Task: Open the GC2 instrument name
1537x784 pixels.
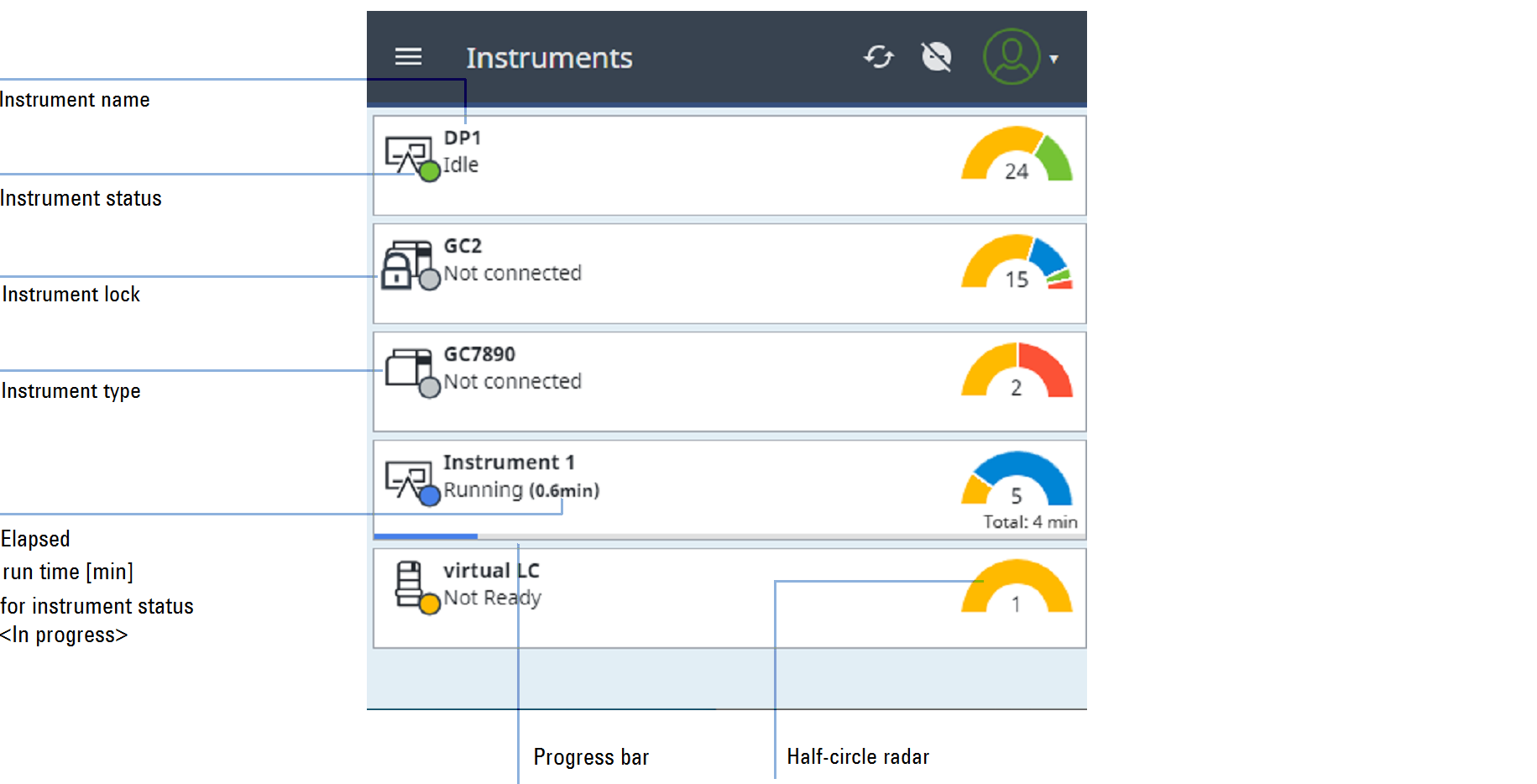Action: pyautogui.click(x=463, y=246)
